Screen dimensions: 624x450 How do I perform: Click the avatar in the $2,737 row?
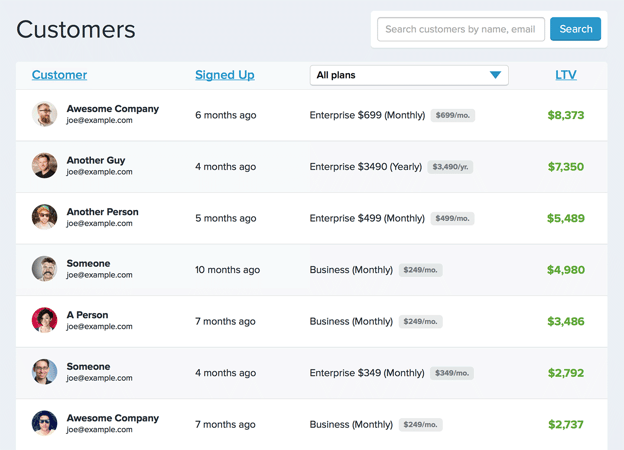(44, 424)
